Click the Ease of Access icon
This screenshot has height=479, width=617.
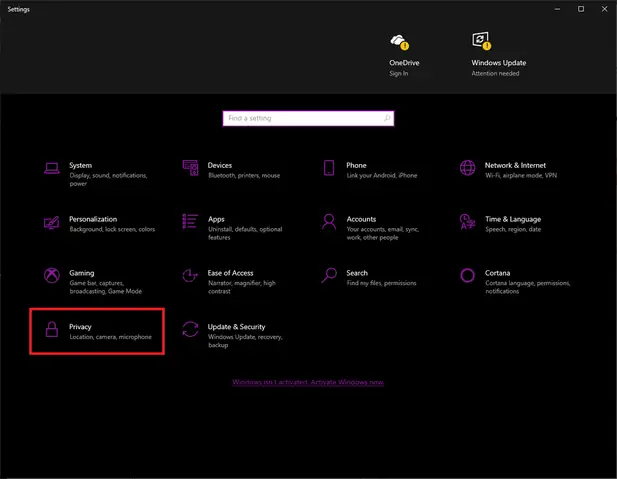tap(190, 276)
